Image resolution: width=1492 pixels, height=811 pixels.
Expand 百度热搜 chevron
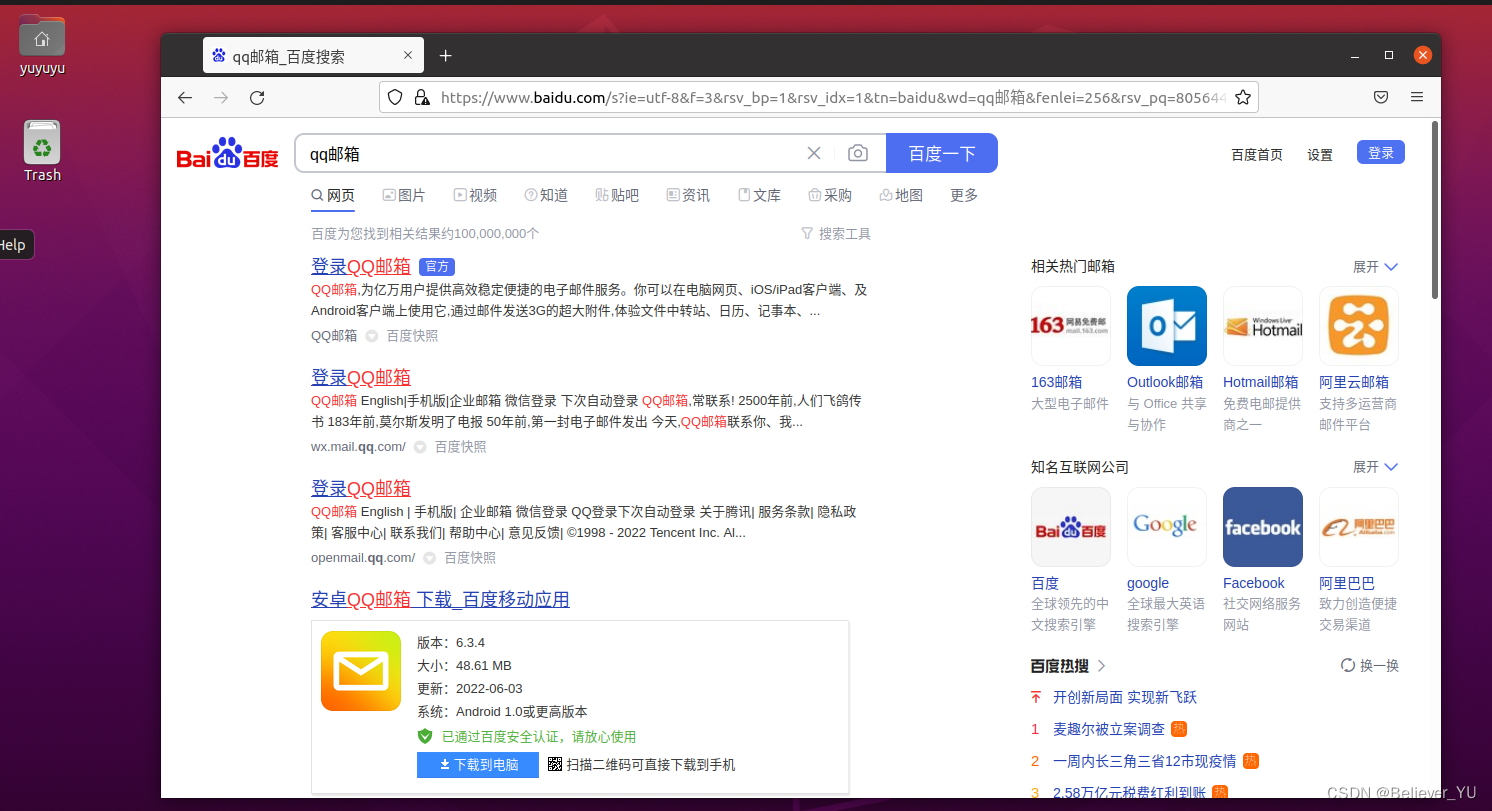(1102, 666)
